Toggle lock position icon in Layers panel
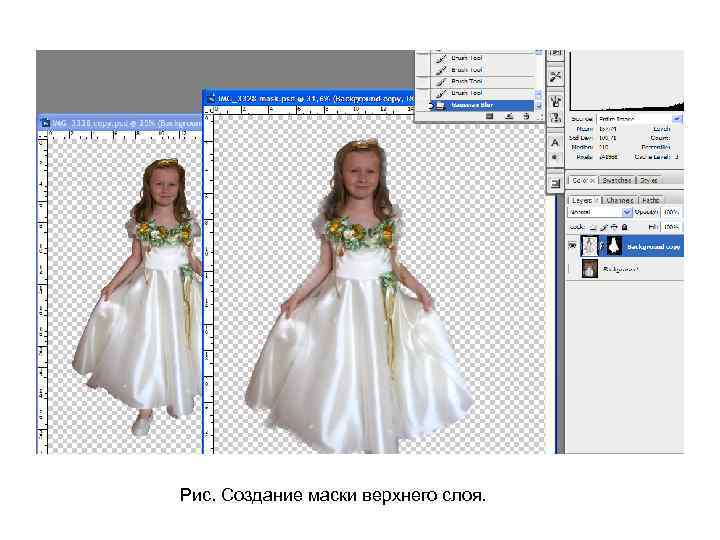This screenshot has height=540, width=720. pos(614,227)
